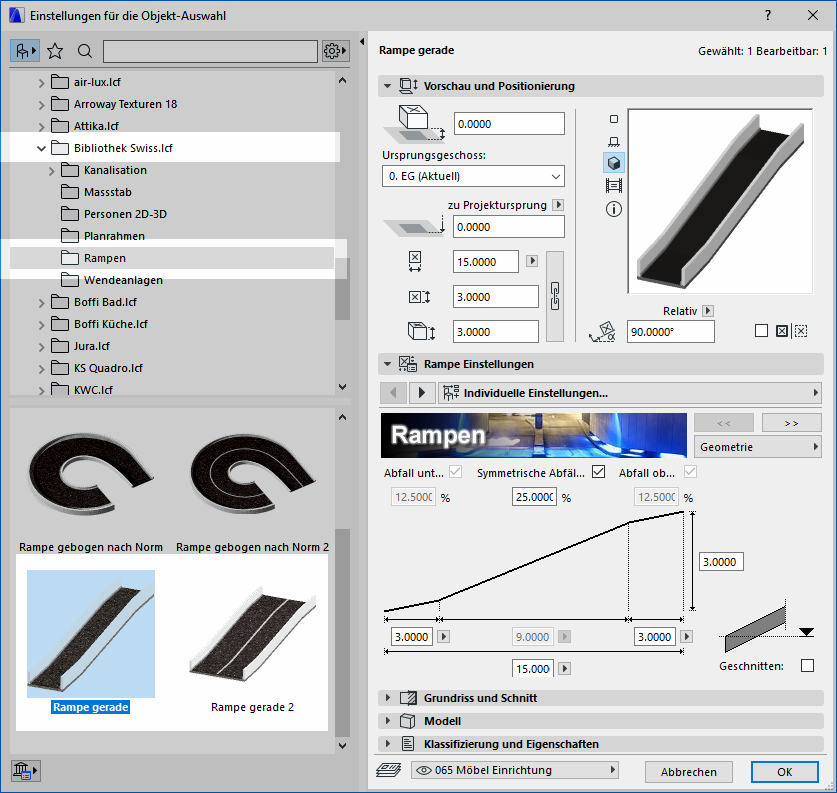Viewport: 837px width, 793px height.
Task: Click the search magnifier icon
Action: pos(84,51)
